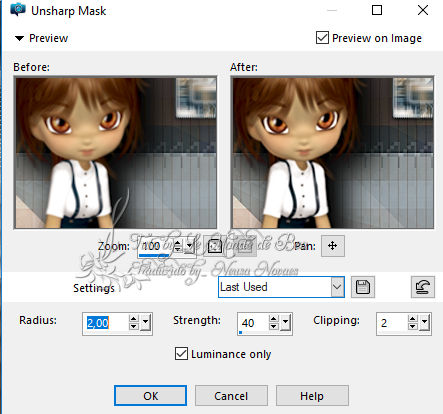Click the Zoom percentage field
Screen dimensions: 443x414
coord(156,246)
